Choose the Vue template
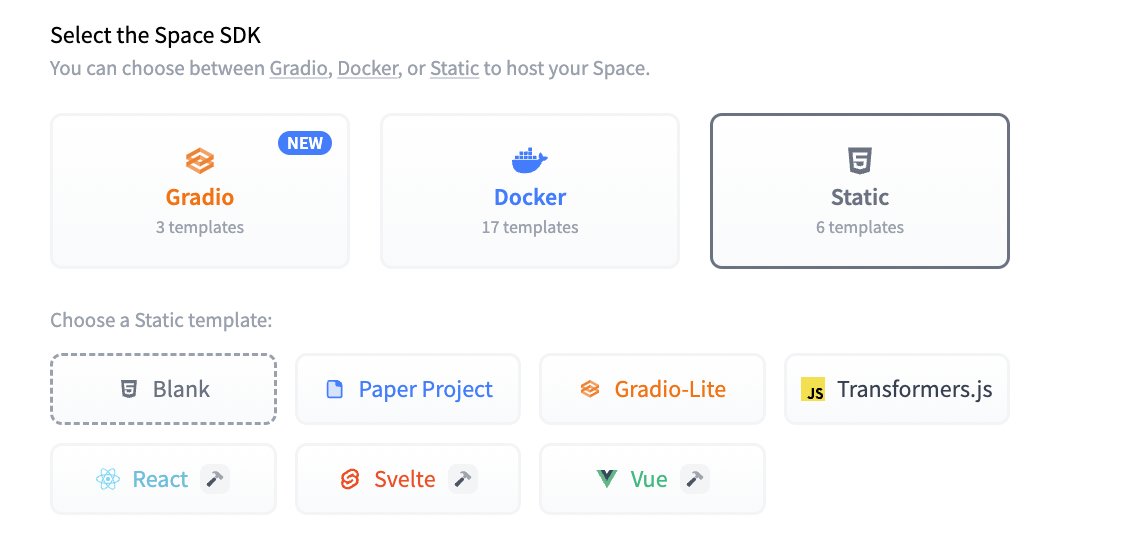 click(652, 479)
